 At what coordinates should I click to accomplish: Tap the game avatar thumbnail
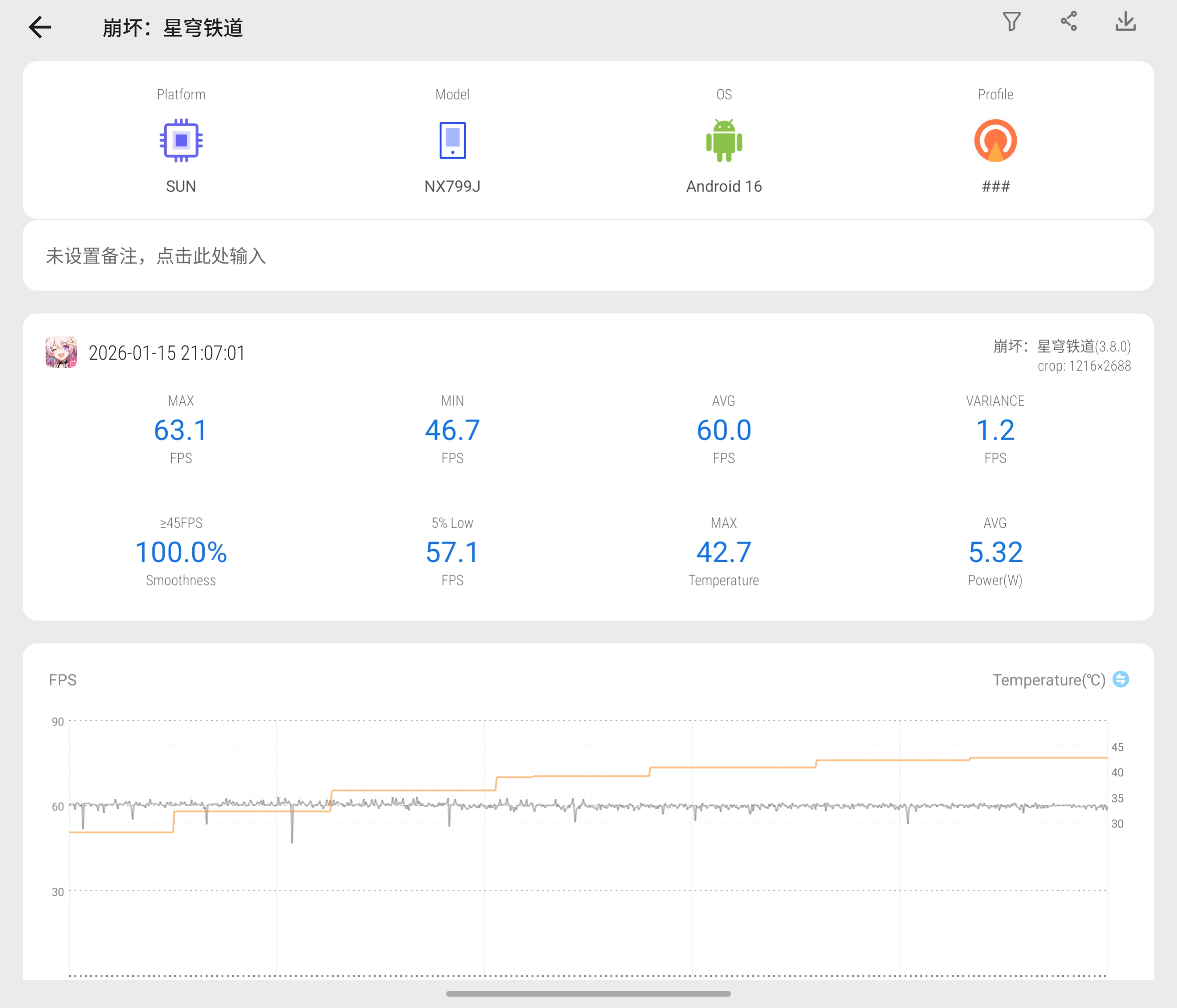coord(61,352)
